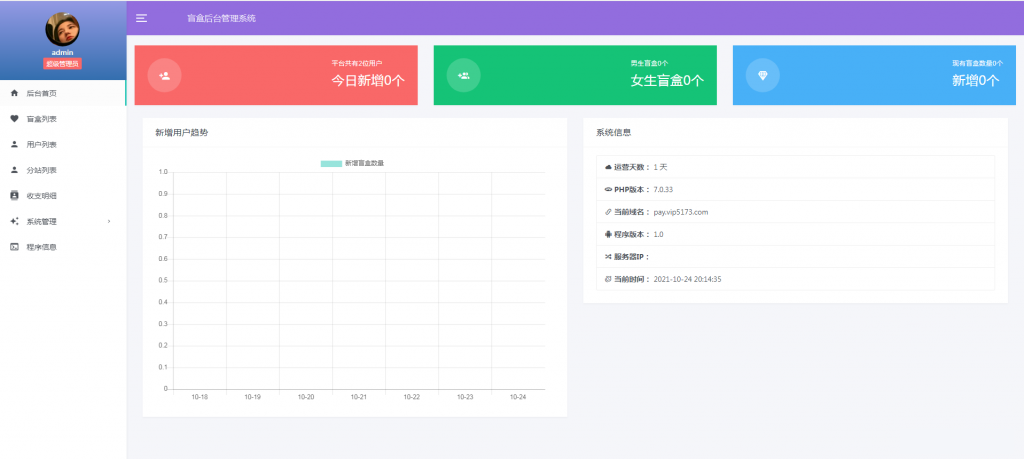Click the shuffle icon next to 服务器IP
Viewport: 1024px width, 459px height.
pos(608,257)
